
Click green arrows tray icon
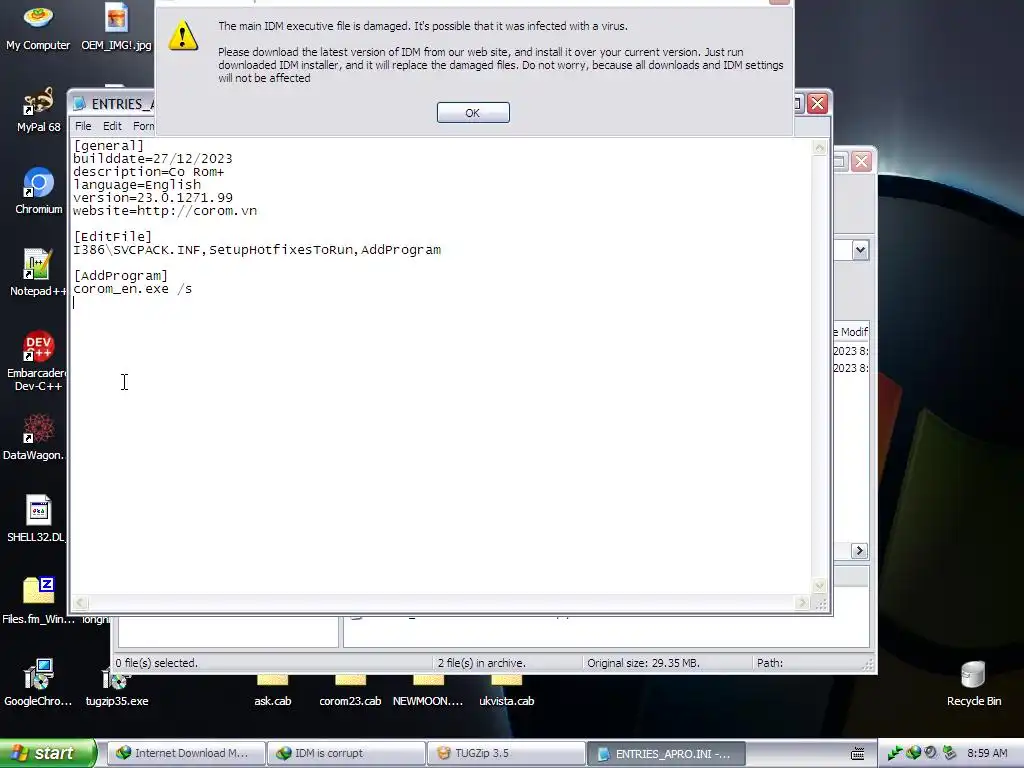pyautogui.click(x=895, y=753)
